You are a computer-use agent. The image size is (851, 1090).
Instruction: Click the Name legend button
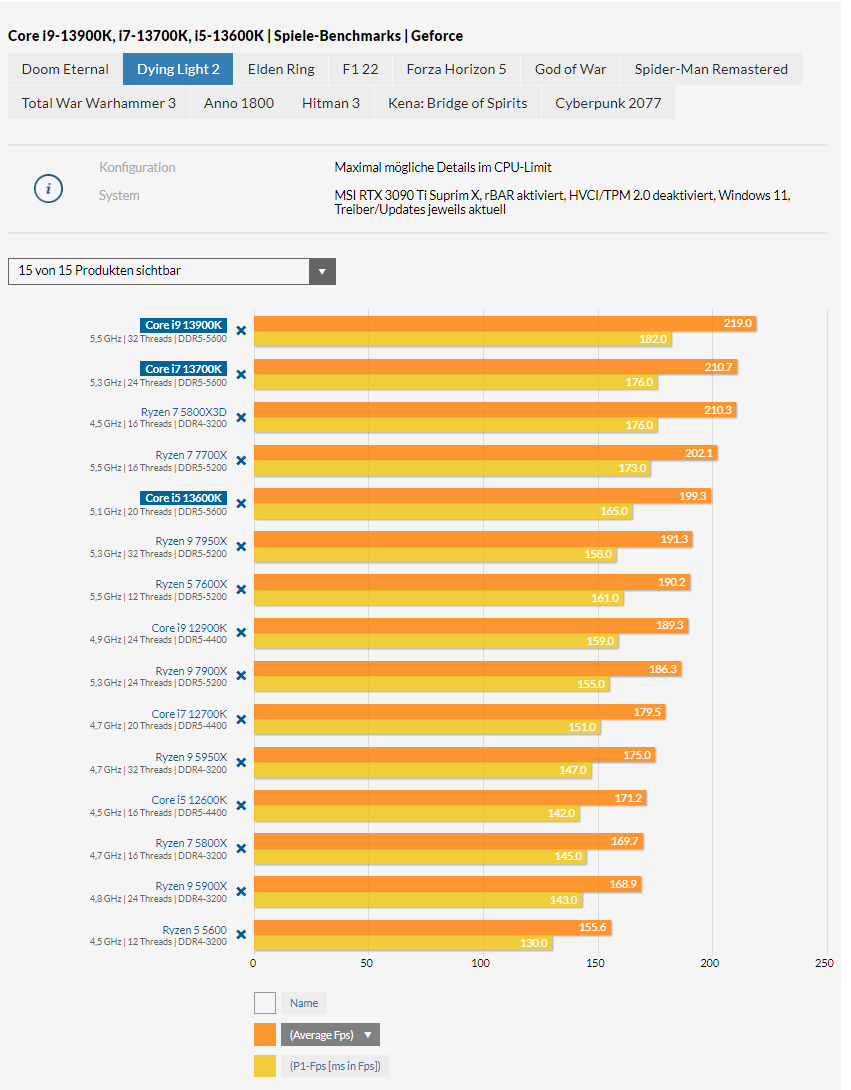304,1003
